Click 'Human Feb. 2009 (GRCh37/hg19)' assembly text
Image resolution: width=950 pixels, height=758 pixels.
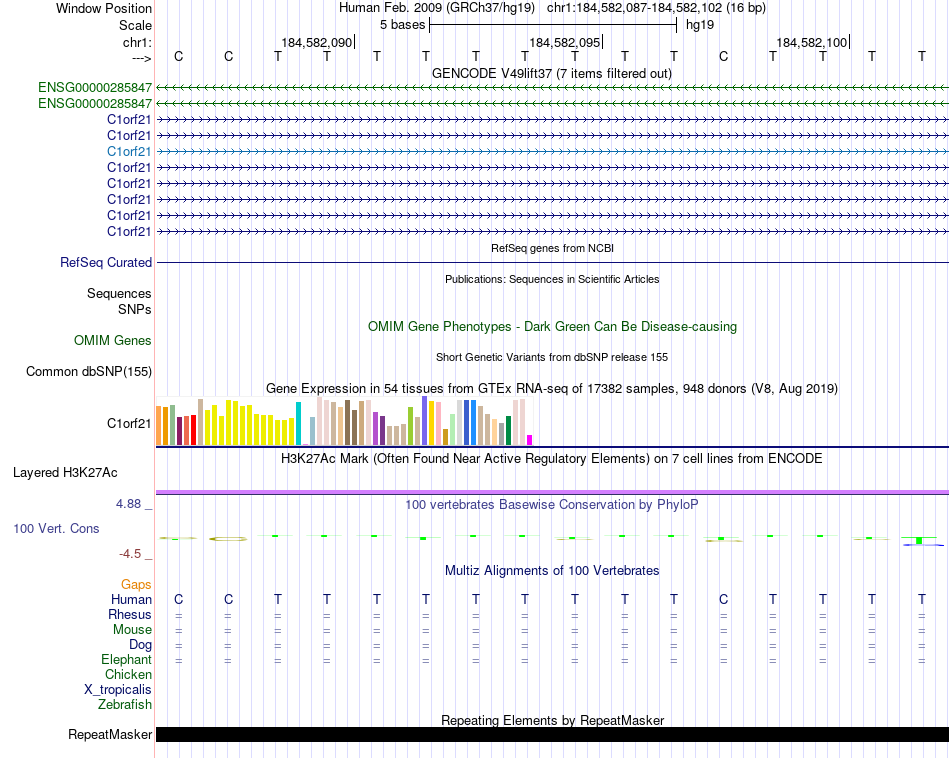coord(437,8)
